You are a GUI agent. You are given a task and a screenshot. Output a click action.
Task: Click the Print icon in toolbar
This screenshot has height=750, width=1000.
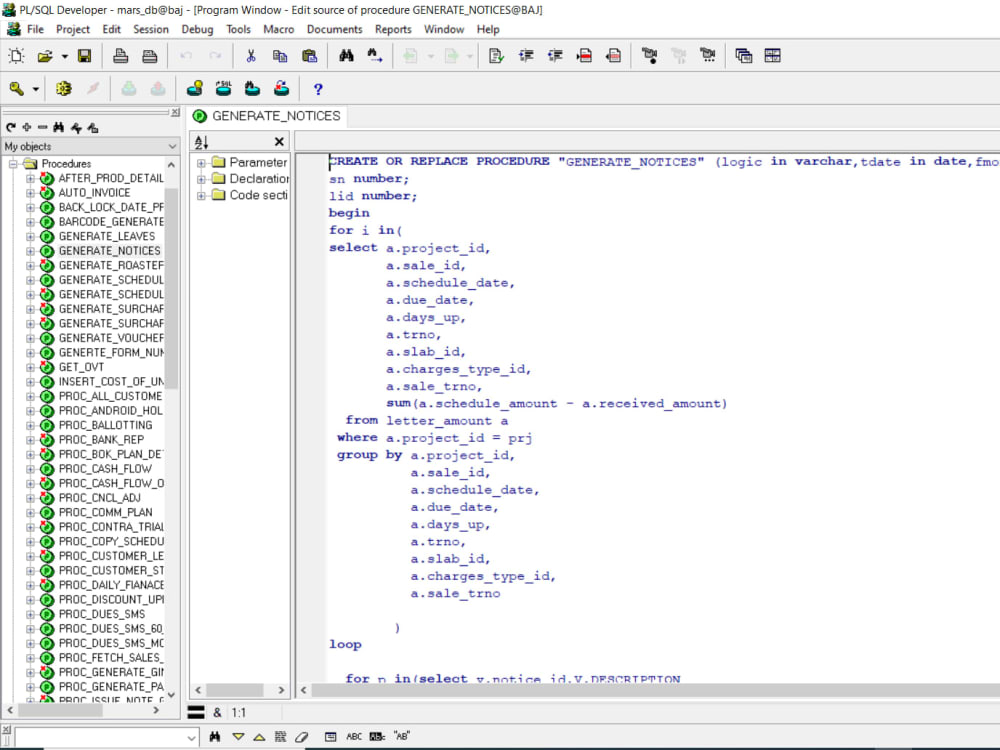click(x=121, y=56)
